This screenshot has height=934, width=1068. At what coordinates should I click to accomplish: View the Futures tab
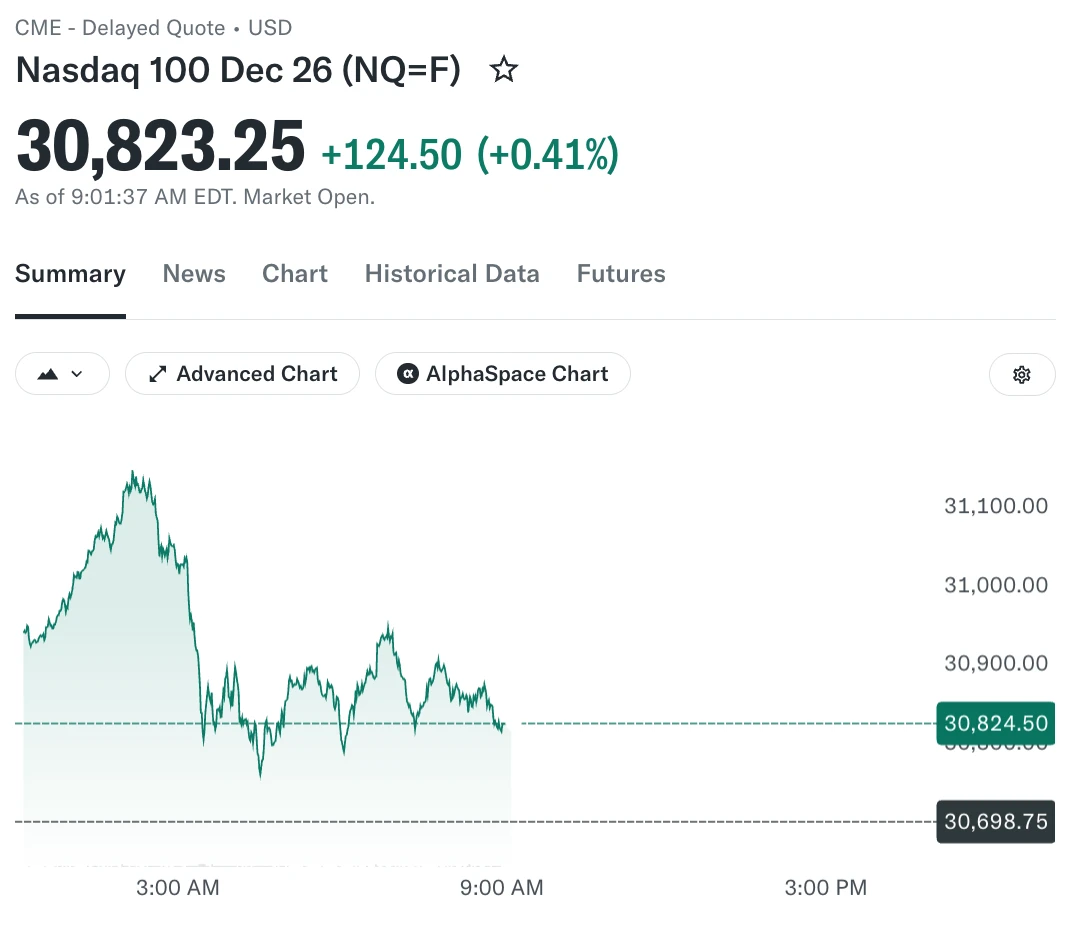point(621,274)
